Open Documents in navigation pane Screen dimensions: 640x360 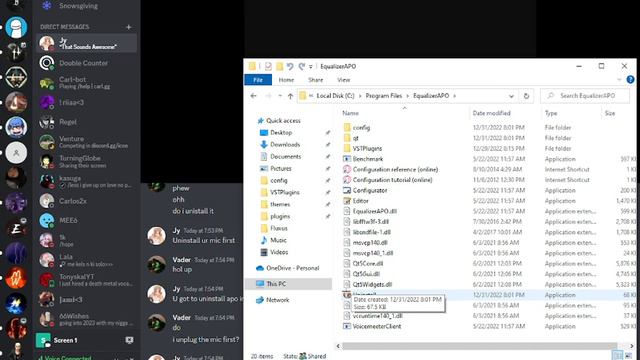click(285, 156)
